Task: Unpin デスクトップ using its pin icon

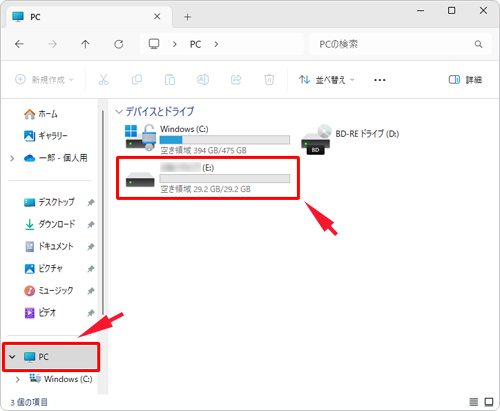Action: click(91, 202)
